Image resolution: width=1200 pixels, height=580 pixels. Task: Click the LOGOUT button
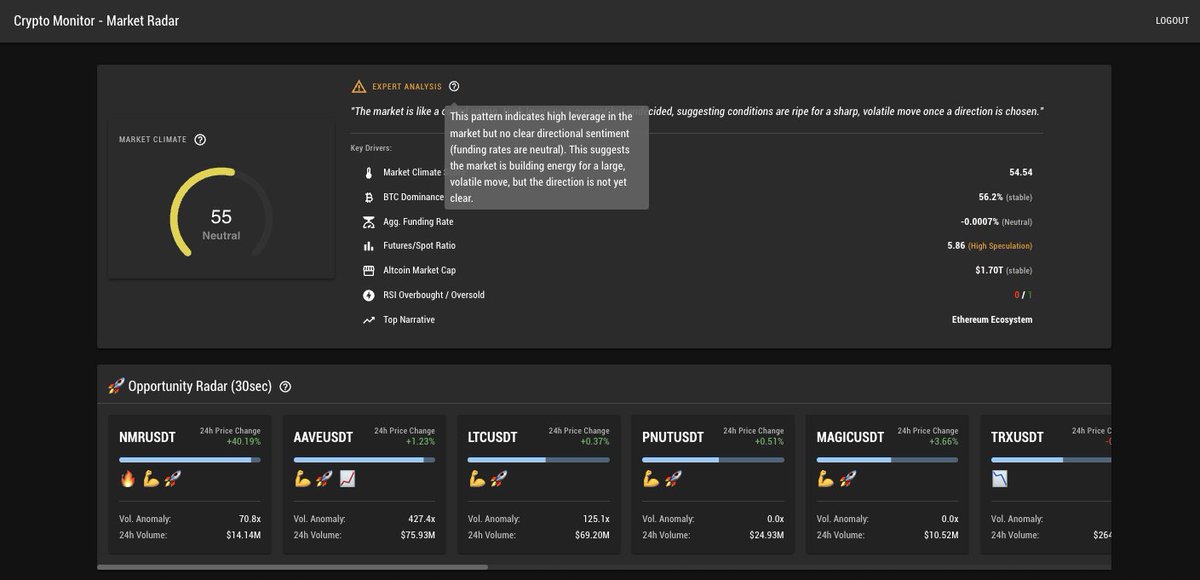(x=1172, y=21)
